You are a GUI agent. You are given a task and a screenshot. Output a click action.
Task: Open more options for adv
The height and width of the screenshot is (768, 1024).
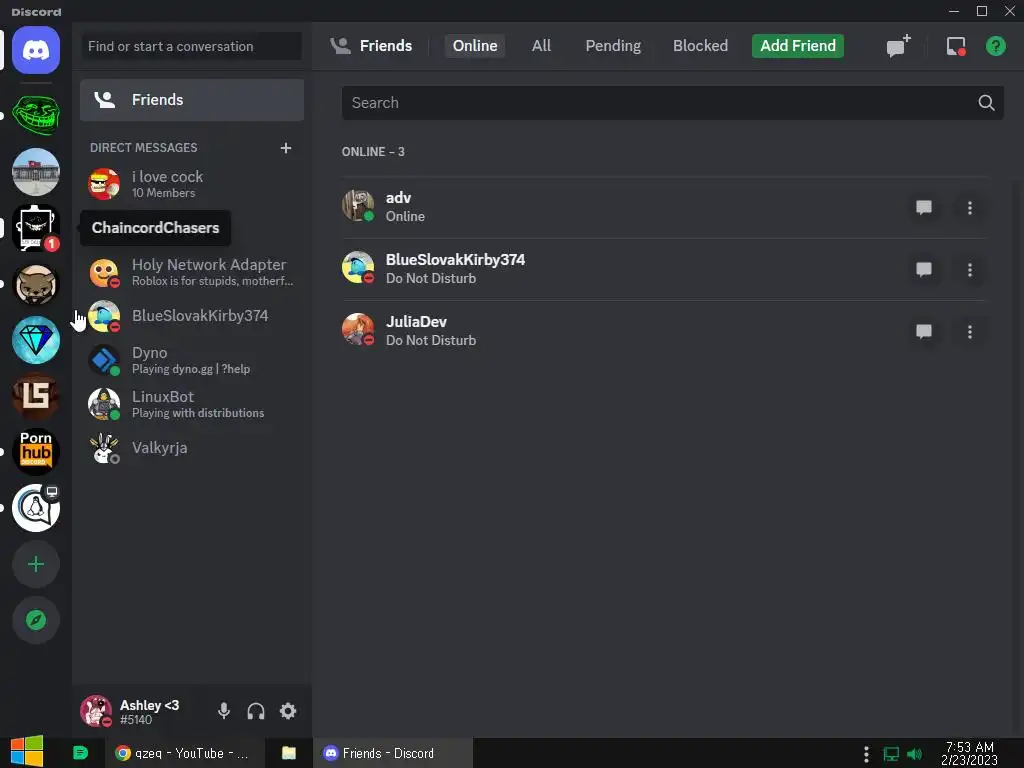tap(970, 208)
